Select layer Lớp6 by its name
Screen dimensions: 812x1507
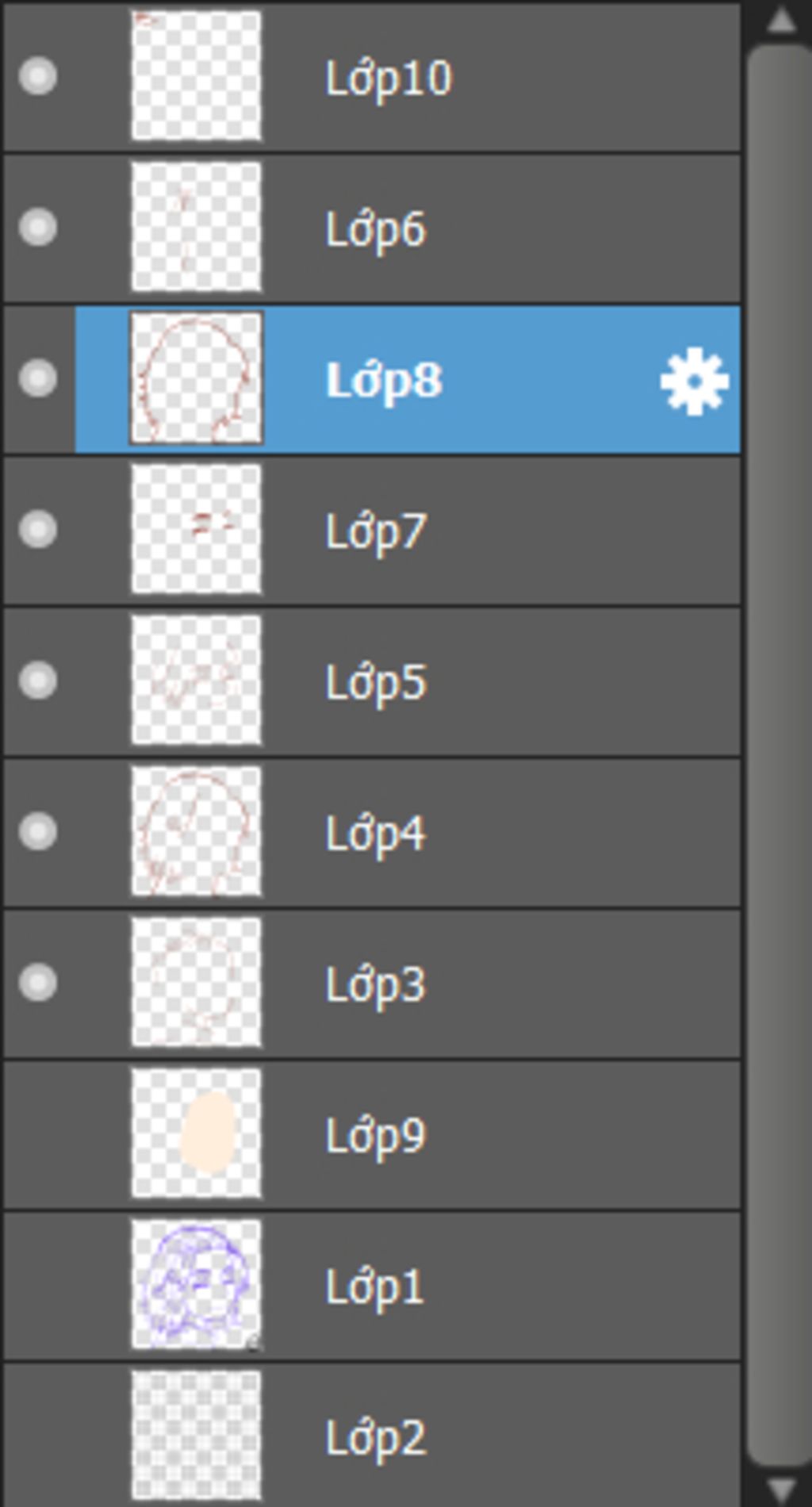click(x=376, y=229)
